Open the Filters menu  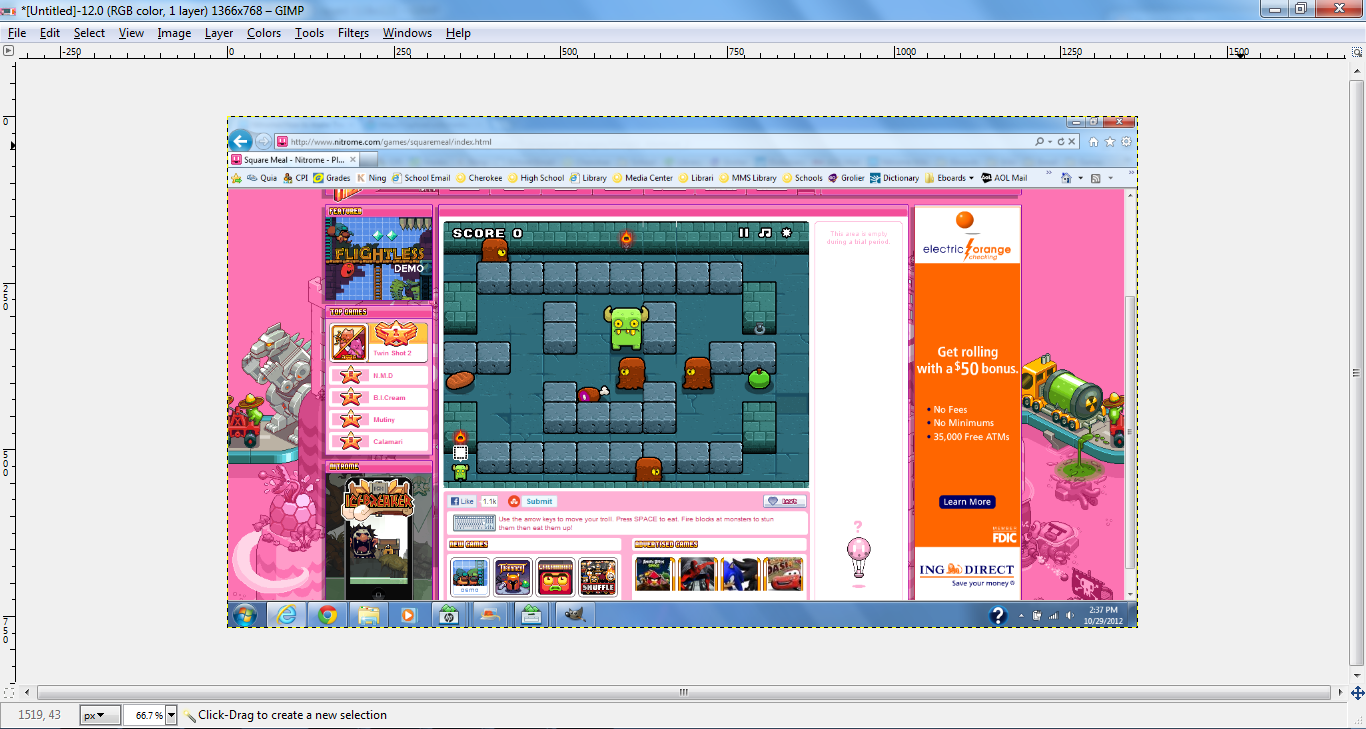(x=353, y=33)
